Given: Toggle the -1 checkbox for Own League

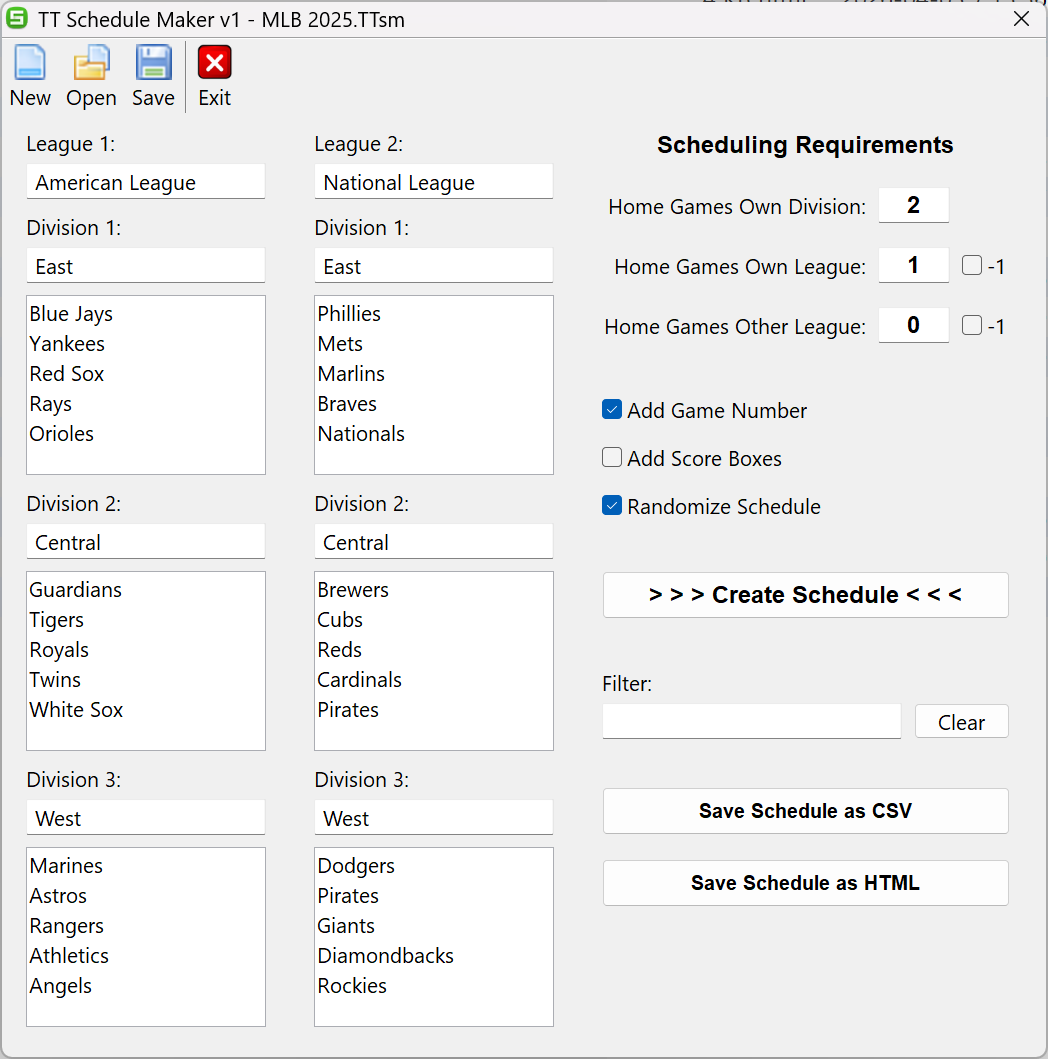Looking at the screenshot, I should pyautogui.click(x=972, y=266).
